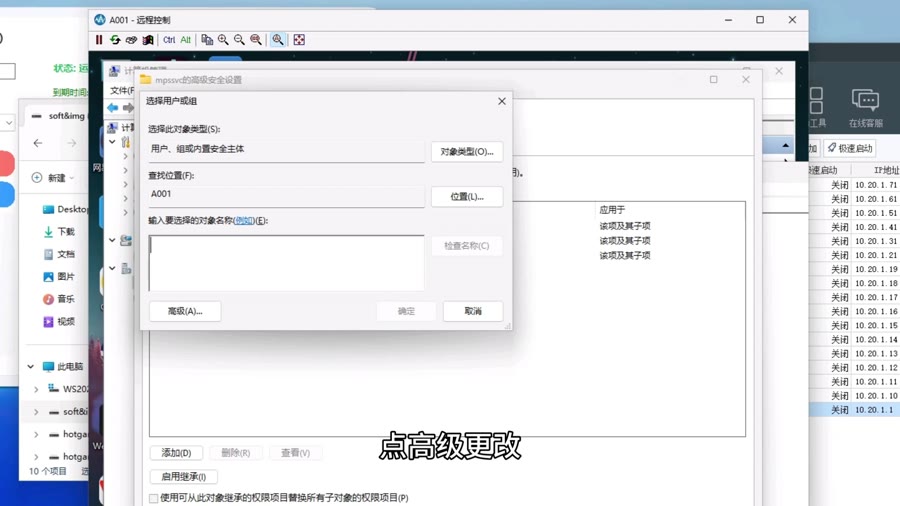Screen dimensions: 900x506
Task: Toggle the Ctrl key toolbar button
Action: tap(169, 40)
